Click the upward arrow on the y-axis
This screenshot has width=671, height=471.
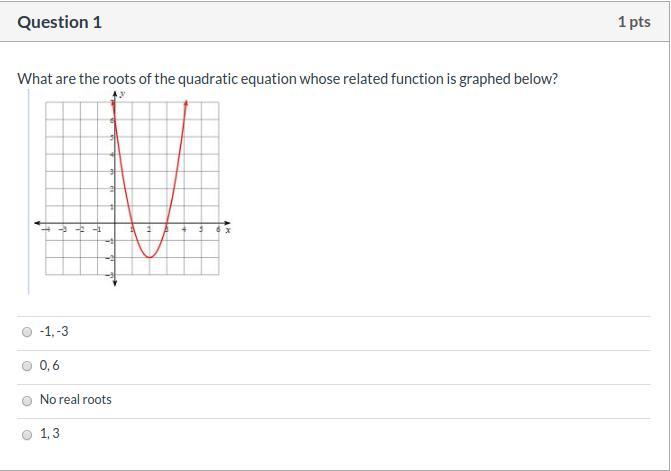coord(114,94)
